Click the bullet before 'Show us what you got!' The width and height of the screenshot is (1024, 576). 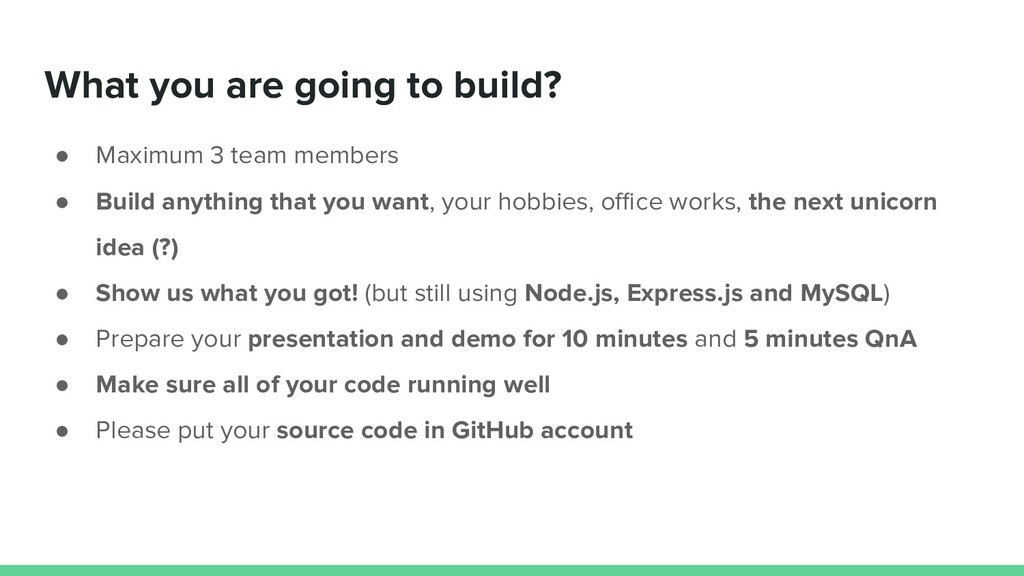63,294
